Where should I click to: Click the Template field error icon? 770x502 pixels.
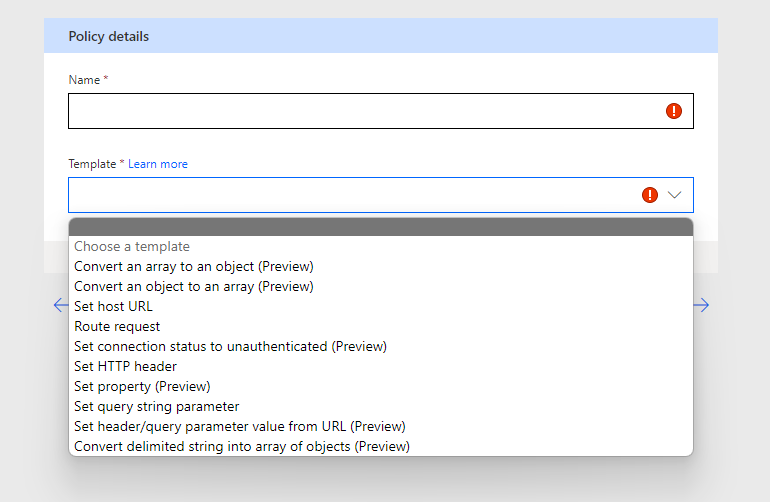650,195
